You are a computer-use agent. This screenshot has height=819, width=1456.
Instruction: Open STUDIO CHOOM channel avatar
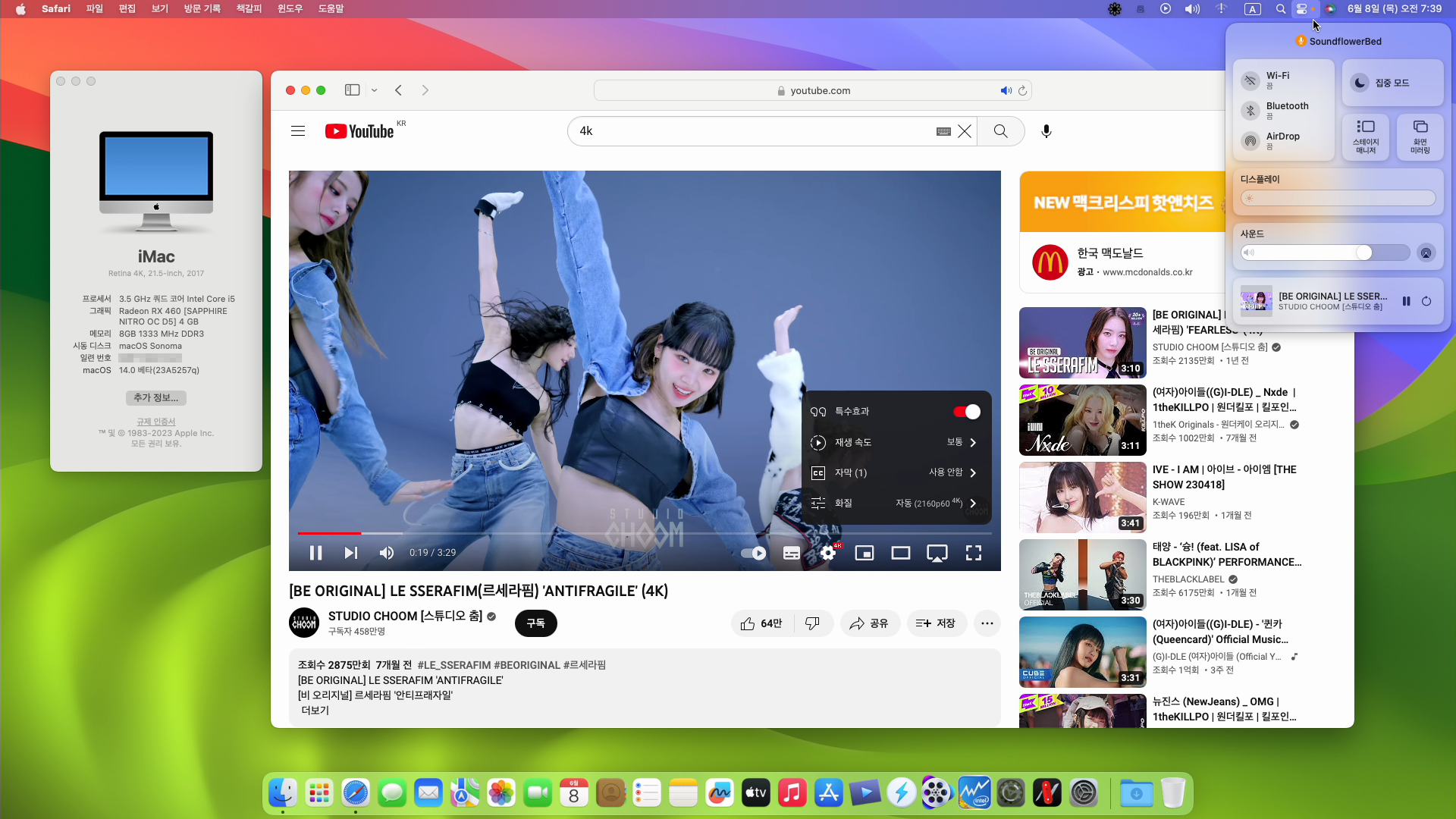(x=304, y=623)
